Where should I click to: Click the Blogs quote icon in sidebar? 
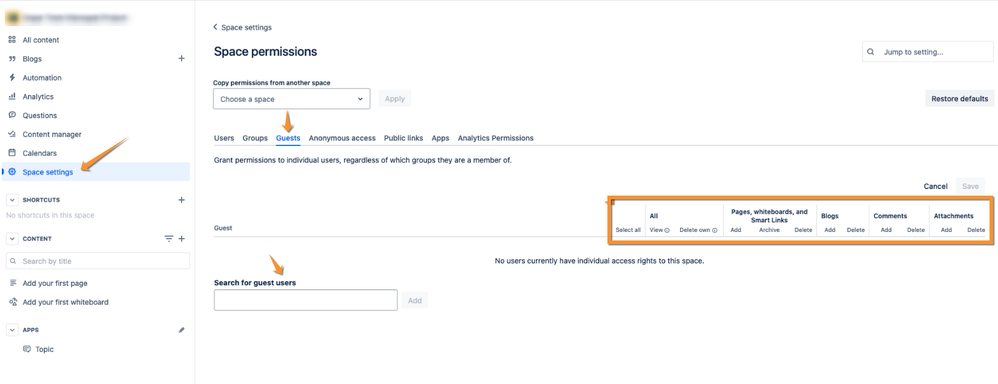pos(11,59)
